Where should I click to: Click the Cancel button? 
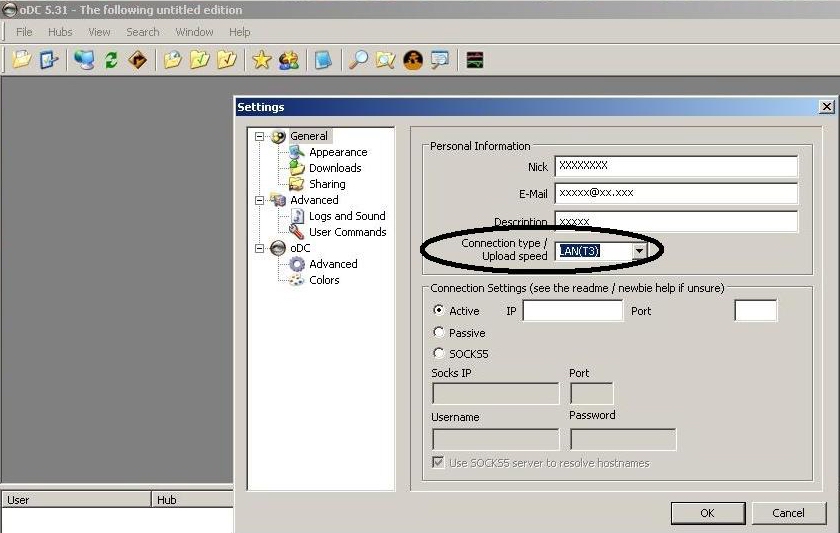(x=789, y=513)
